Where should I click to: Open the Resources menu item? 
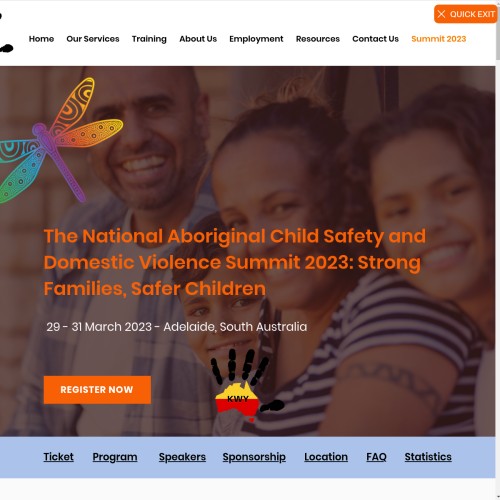pos(318,39)
